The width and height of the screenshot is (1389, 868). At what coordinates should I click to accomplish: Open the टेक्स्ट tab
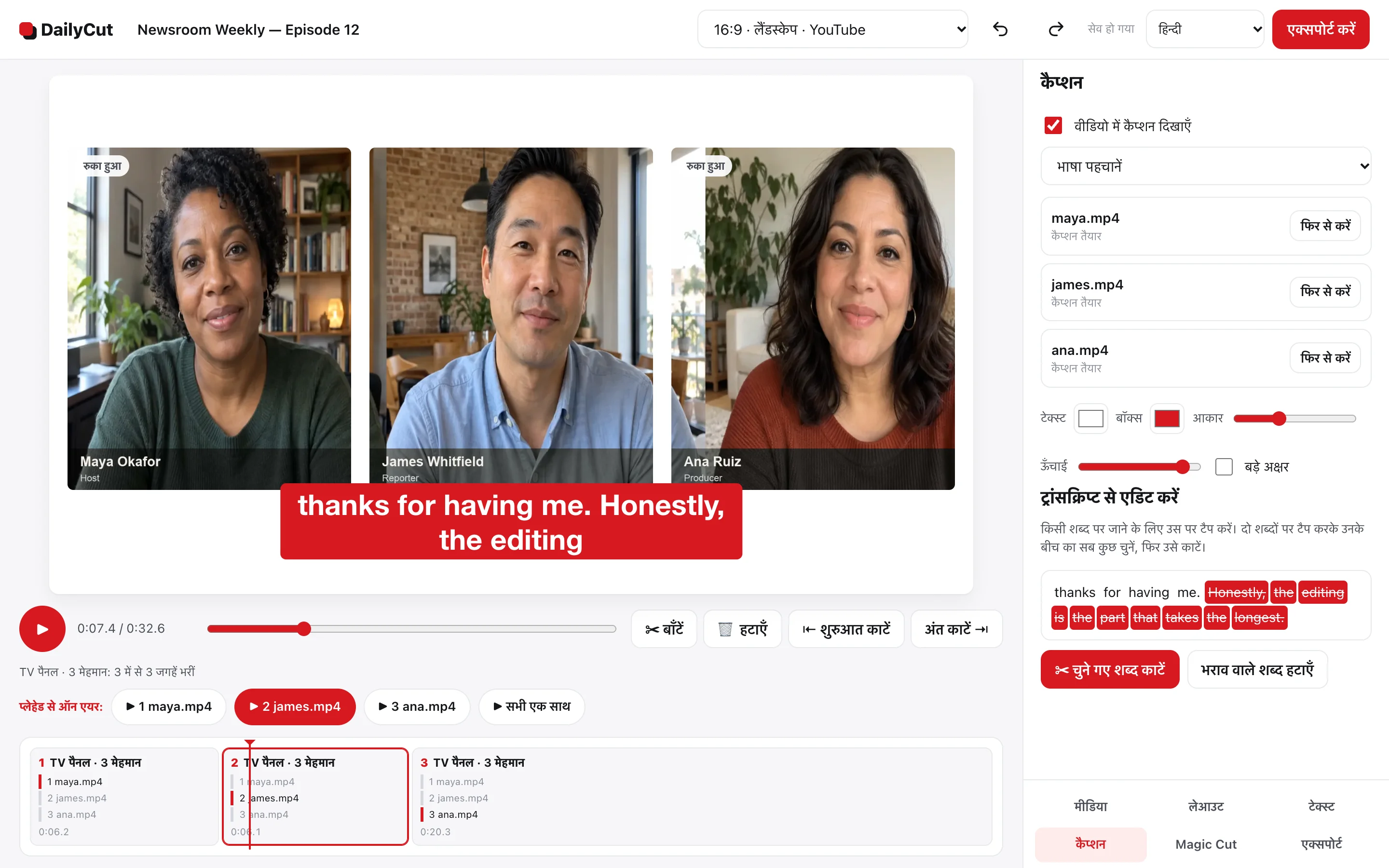pos(1321,806)
